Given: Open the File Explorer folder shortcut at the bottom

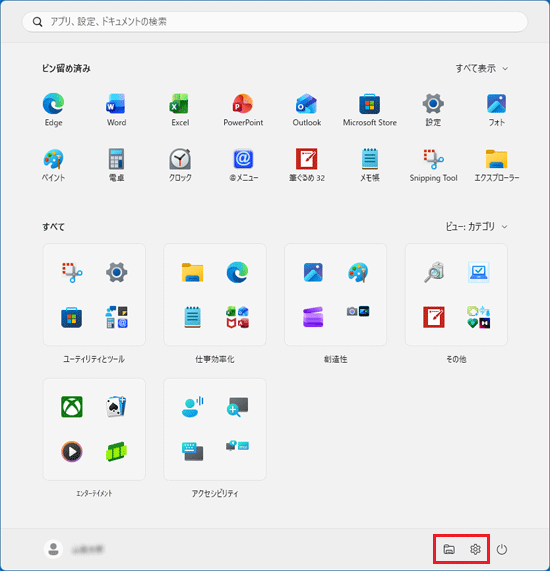Looking at the screenshot, I should (x=449, y=549).
